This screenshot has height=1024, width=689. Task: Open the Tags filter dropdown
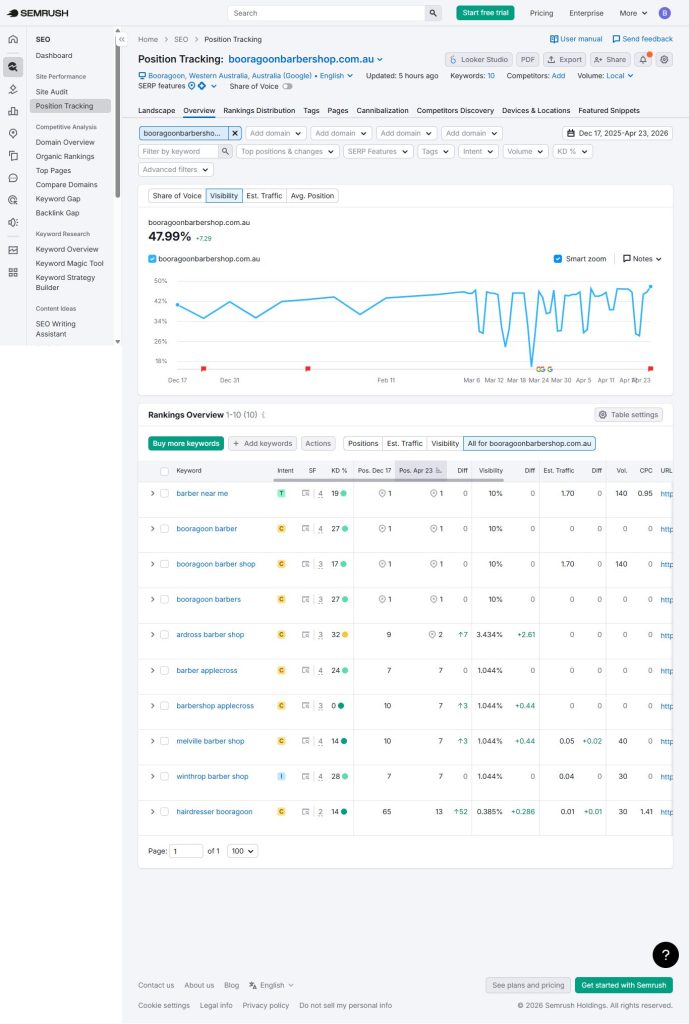[x=436, y=152]
